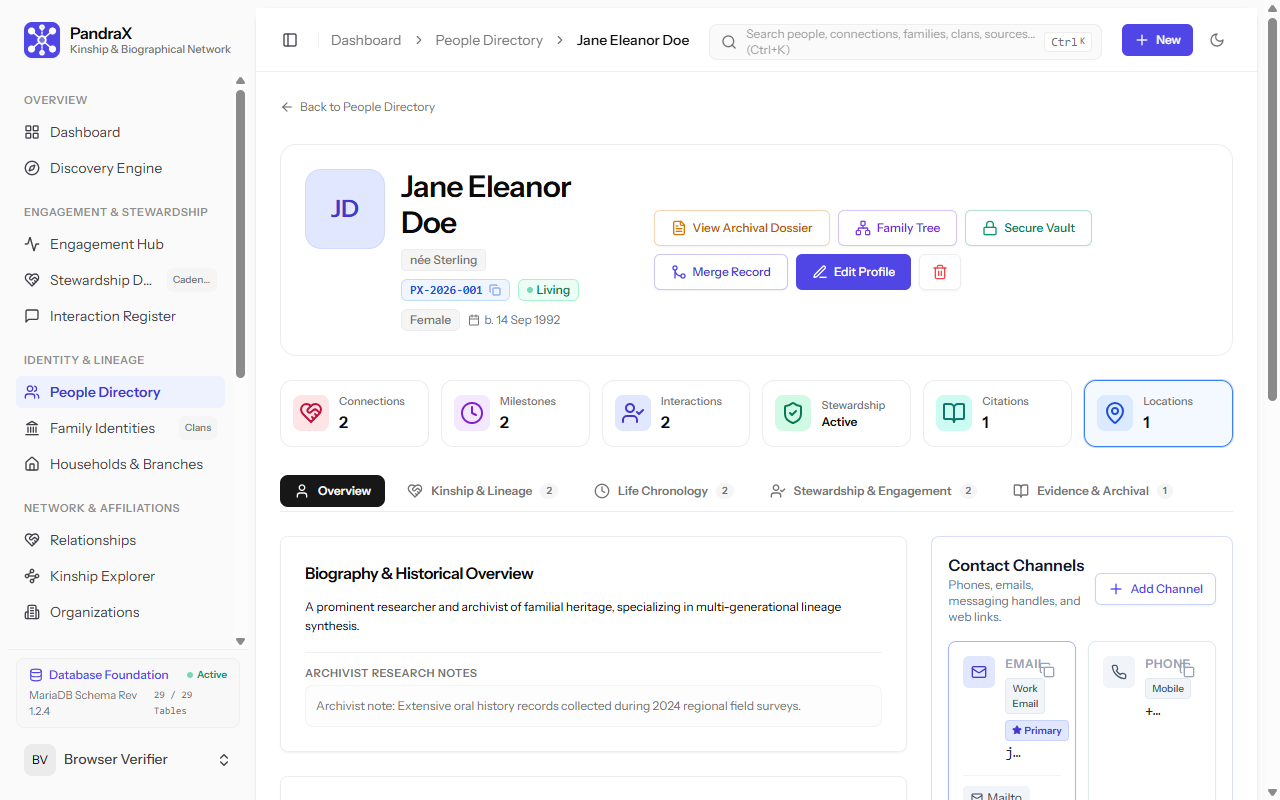
Task: Copy the phone channel value
Action: [1188, 669]
